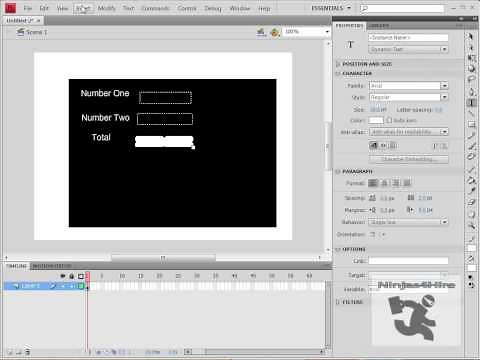Viewport: 480px width, 360px height.
Task: Select the Pencil tool
Action: click(471, 135)
